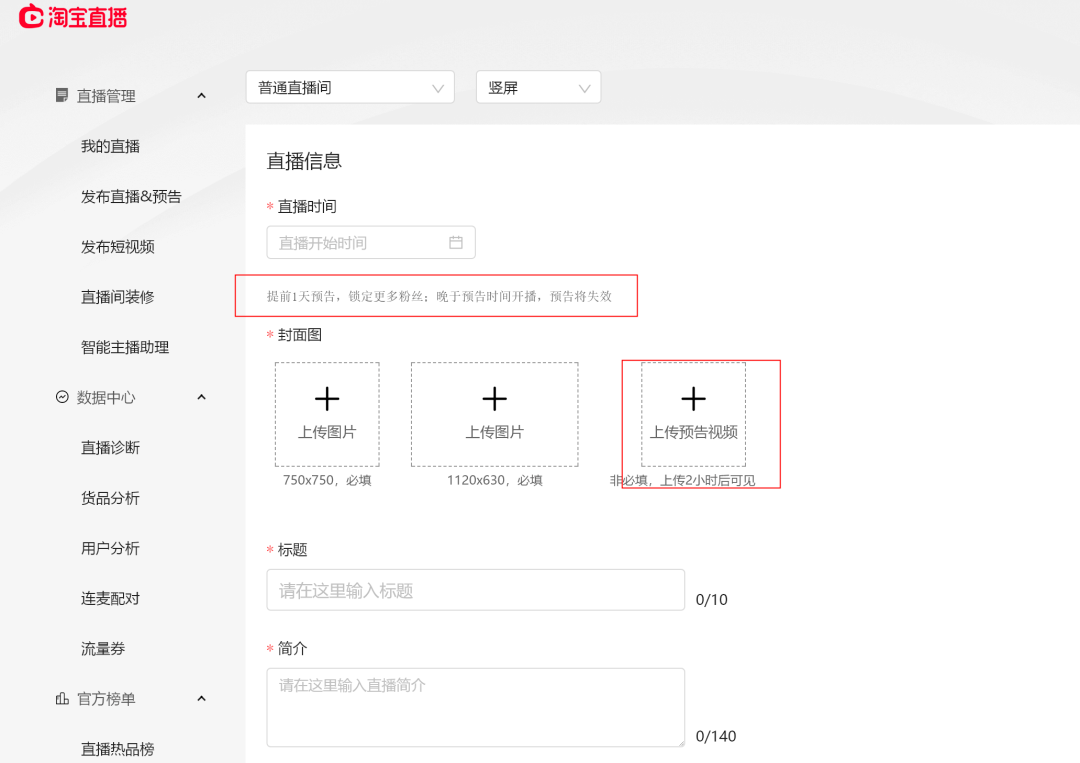Focus the 直播开始时间 date field
The width and height of the screenshot is (1080, 763).
tap(371, 242)
